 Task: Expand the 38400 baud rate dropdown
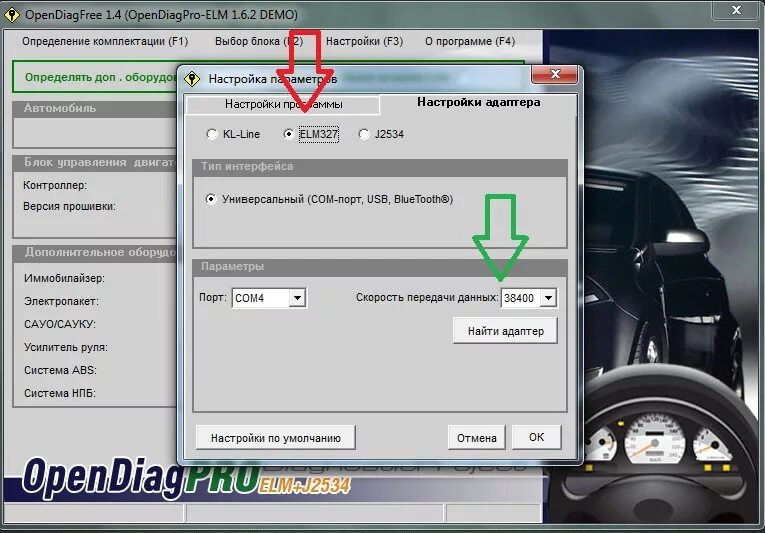[x=548, y=298]
